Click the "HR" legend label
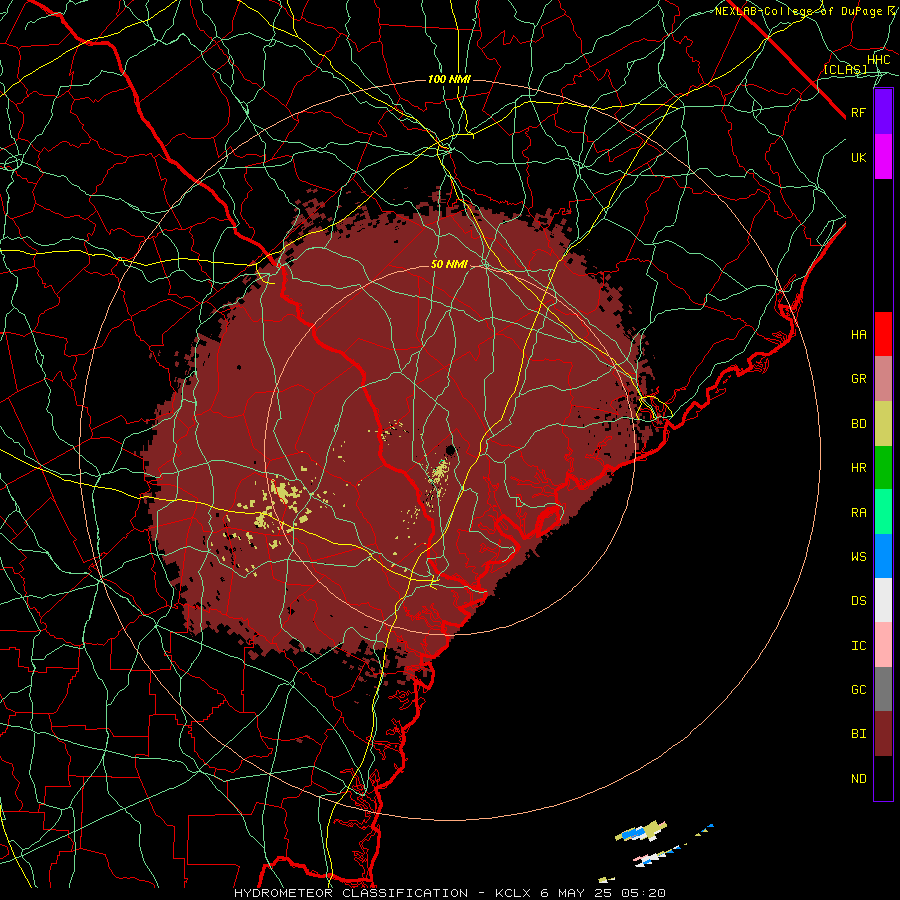 tap(858, 468)
